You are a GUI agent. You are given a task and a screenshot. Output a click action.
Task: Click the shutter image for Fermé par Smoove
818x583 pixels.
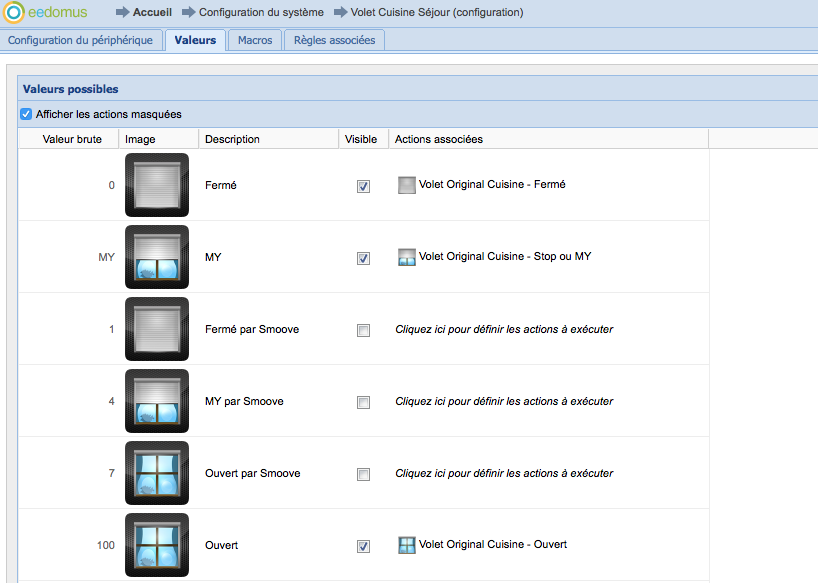click(x=157, y=329)
